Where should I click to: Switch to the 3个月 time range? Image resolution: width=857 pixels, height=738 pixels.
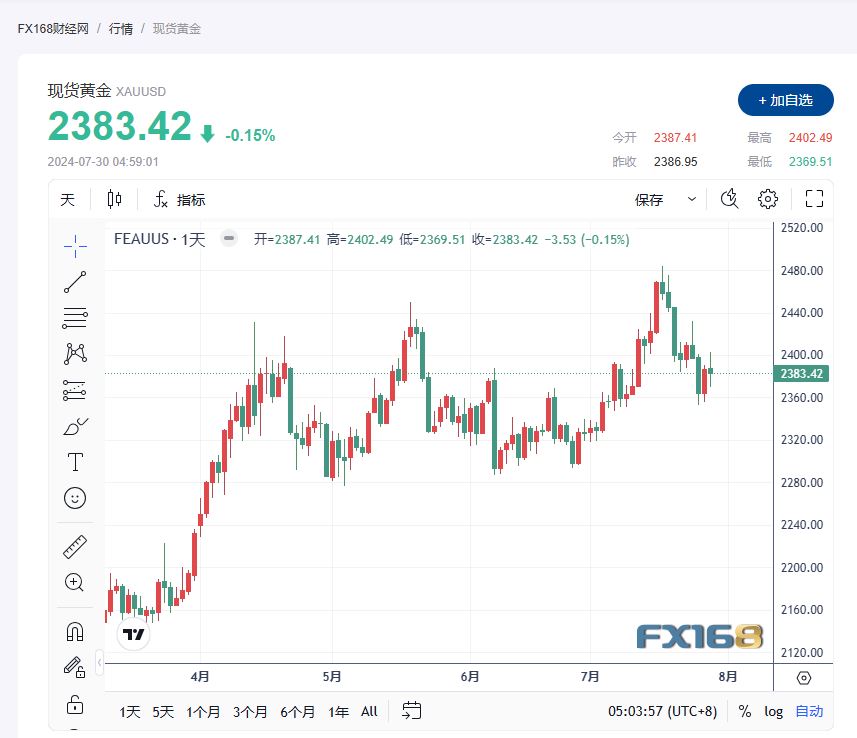point(250,711)
